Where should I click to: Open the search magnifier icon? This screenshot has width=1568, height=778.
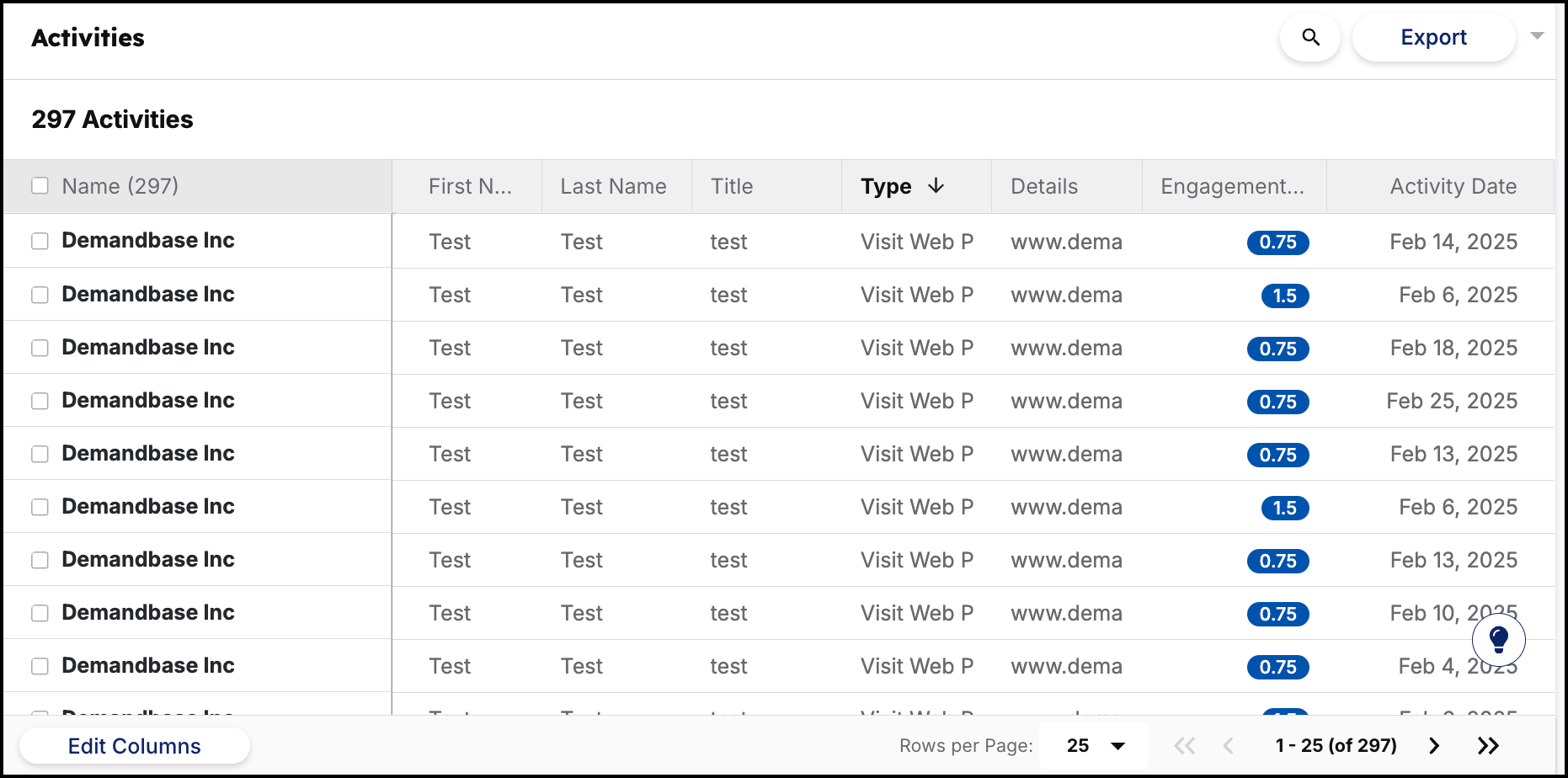[x=1310, y=37]
